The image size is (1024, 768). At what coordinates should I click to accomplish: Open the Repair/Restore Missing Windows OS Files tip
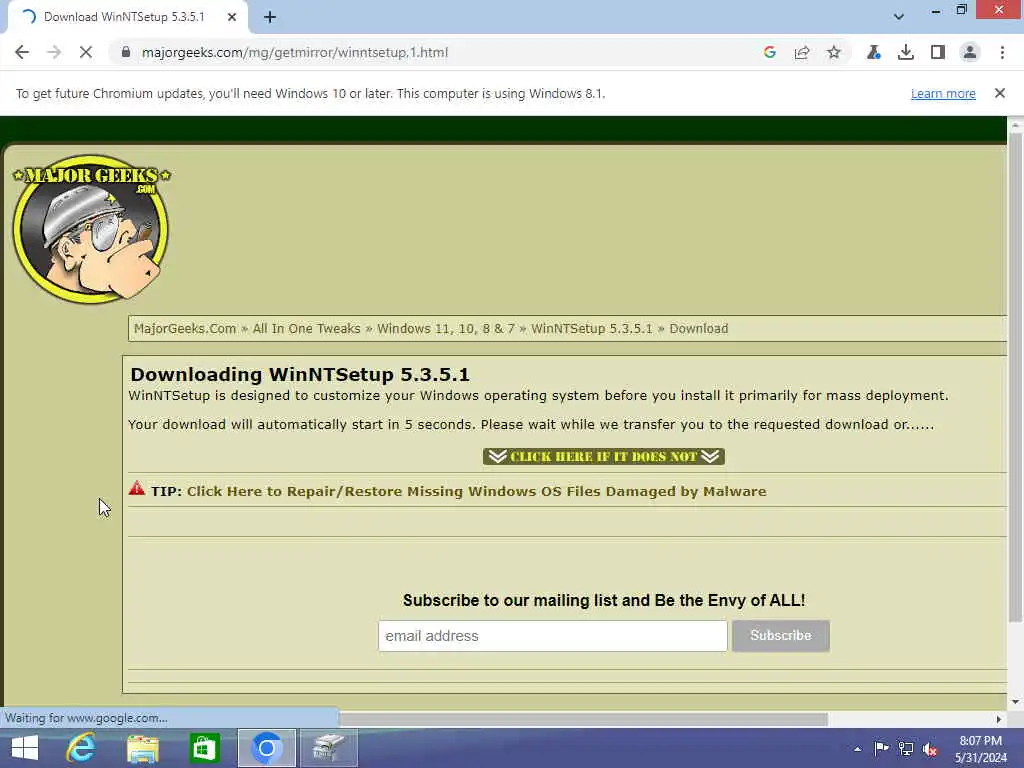[x=477, y=491]
